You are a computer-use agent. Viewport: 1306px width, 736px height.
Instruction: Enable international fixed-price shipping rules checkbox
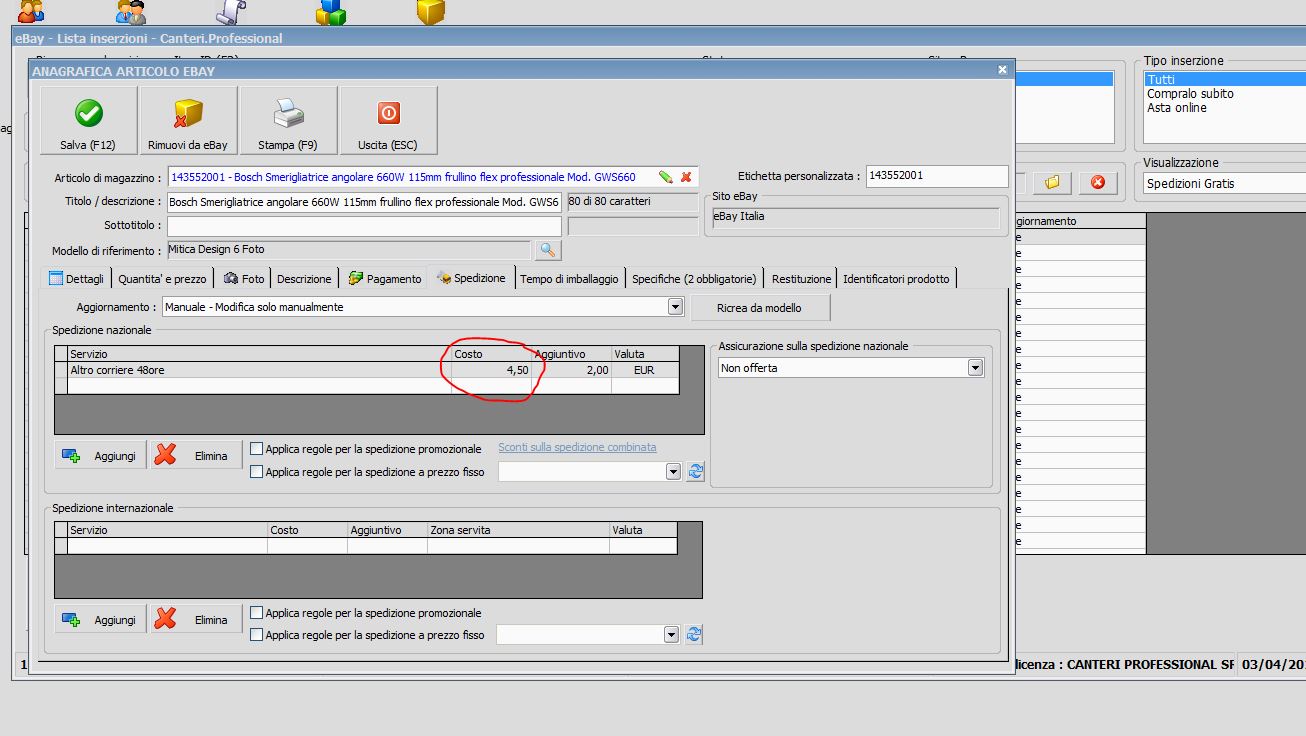click(257, 634)
